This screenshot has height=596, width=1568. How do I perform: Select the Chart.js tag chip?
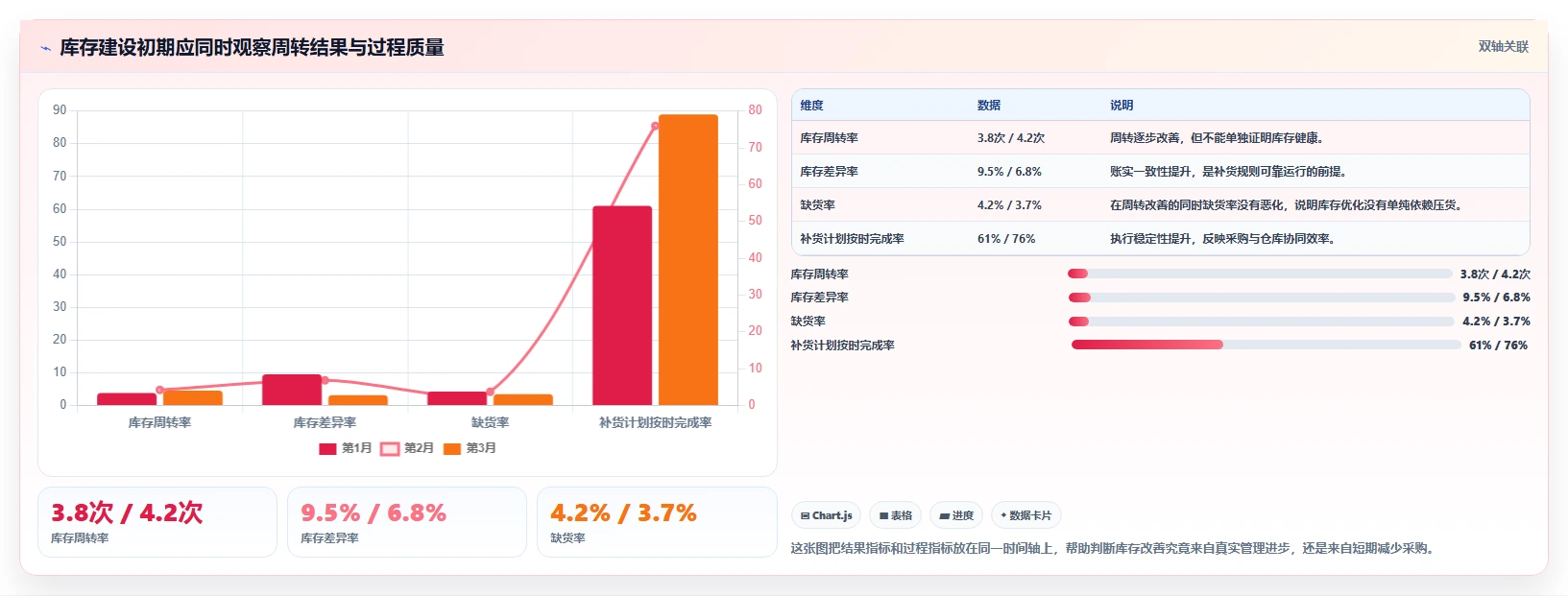[x=827, y=515]
